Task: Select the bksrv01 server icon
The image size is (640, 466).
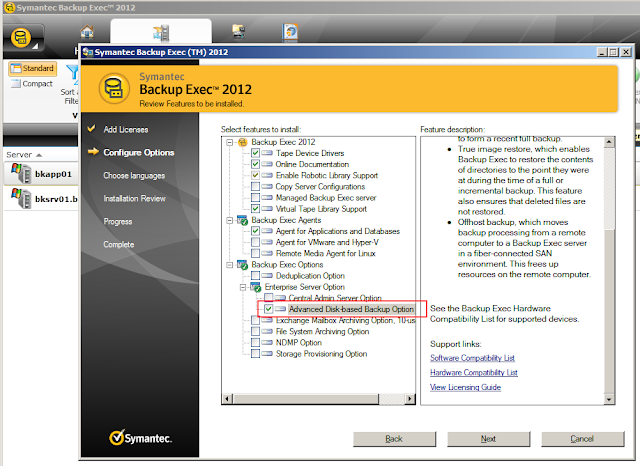Action: [21, 198]
